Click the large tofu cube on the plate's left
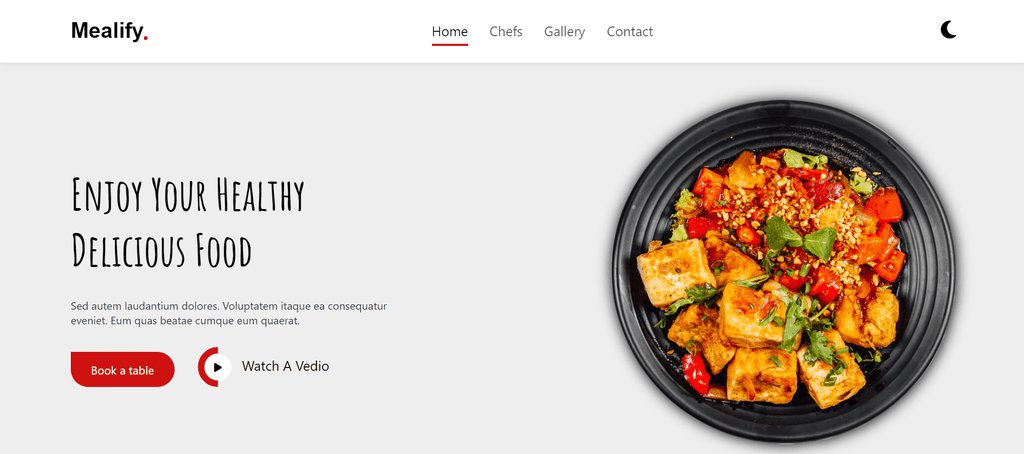The height and width of the screenshot is (454, 1024). pyautogui.click(x=673, y=273)
